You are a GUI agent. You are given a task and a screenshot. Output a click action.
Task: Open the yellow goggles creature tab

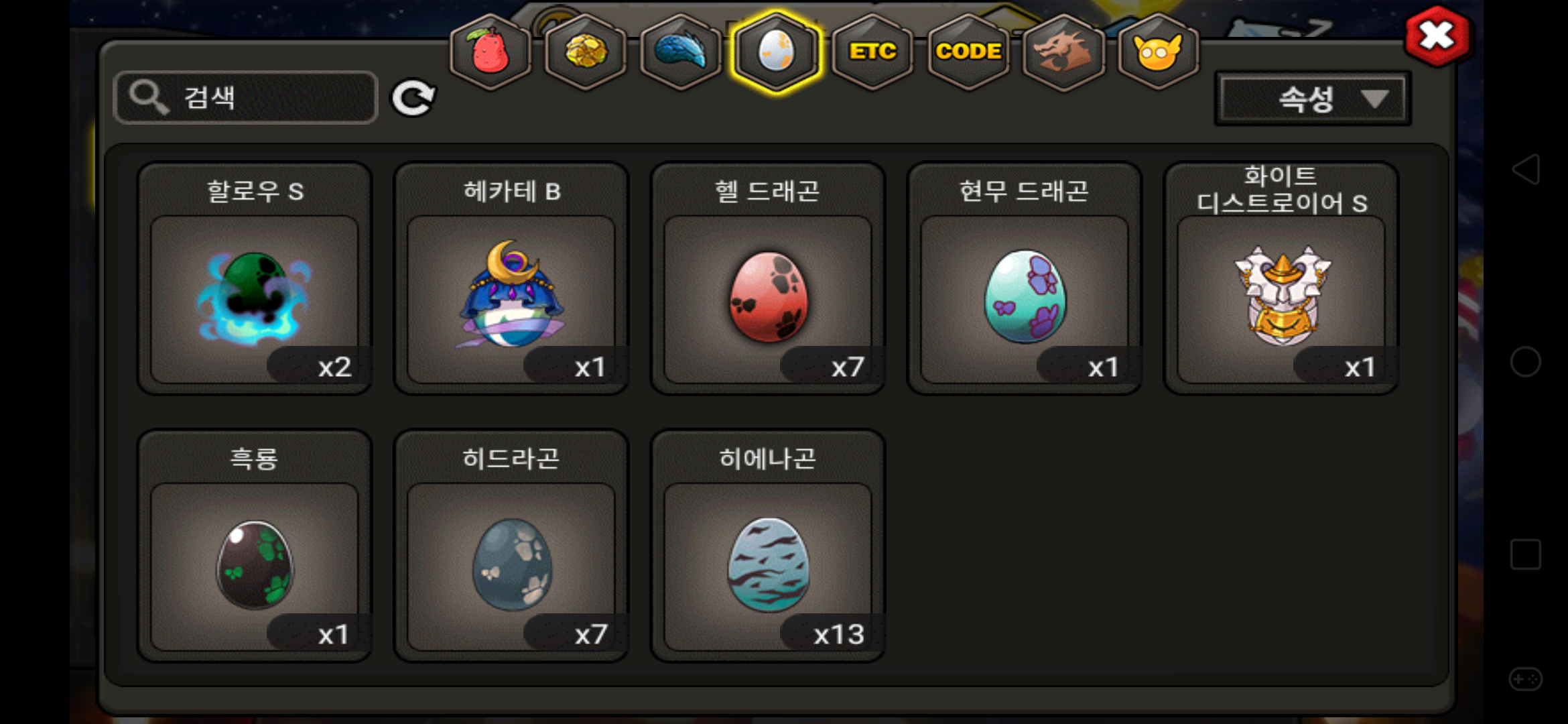1158,52
